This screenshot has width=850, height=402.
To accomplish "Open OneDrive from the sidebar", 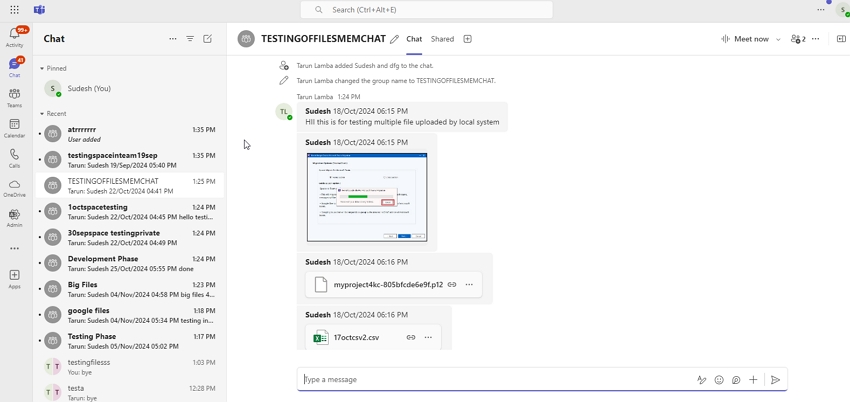I will 15,188.
